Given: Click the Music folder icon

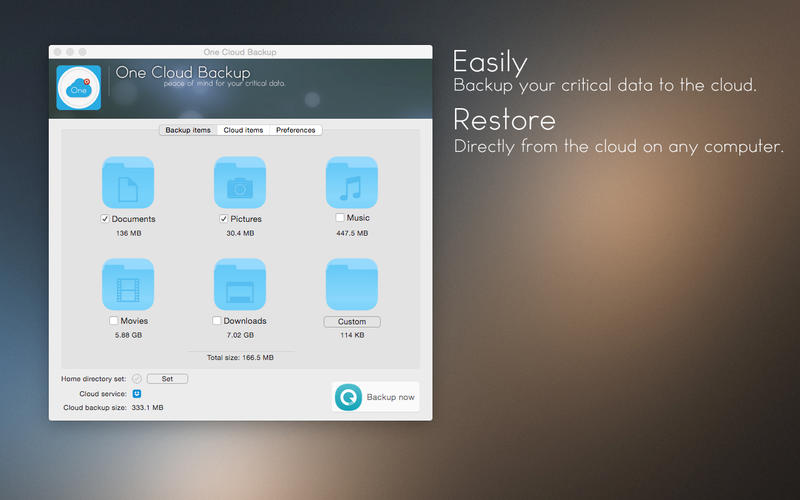Looking at the screenshot, I should click(x=352, y=182).
